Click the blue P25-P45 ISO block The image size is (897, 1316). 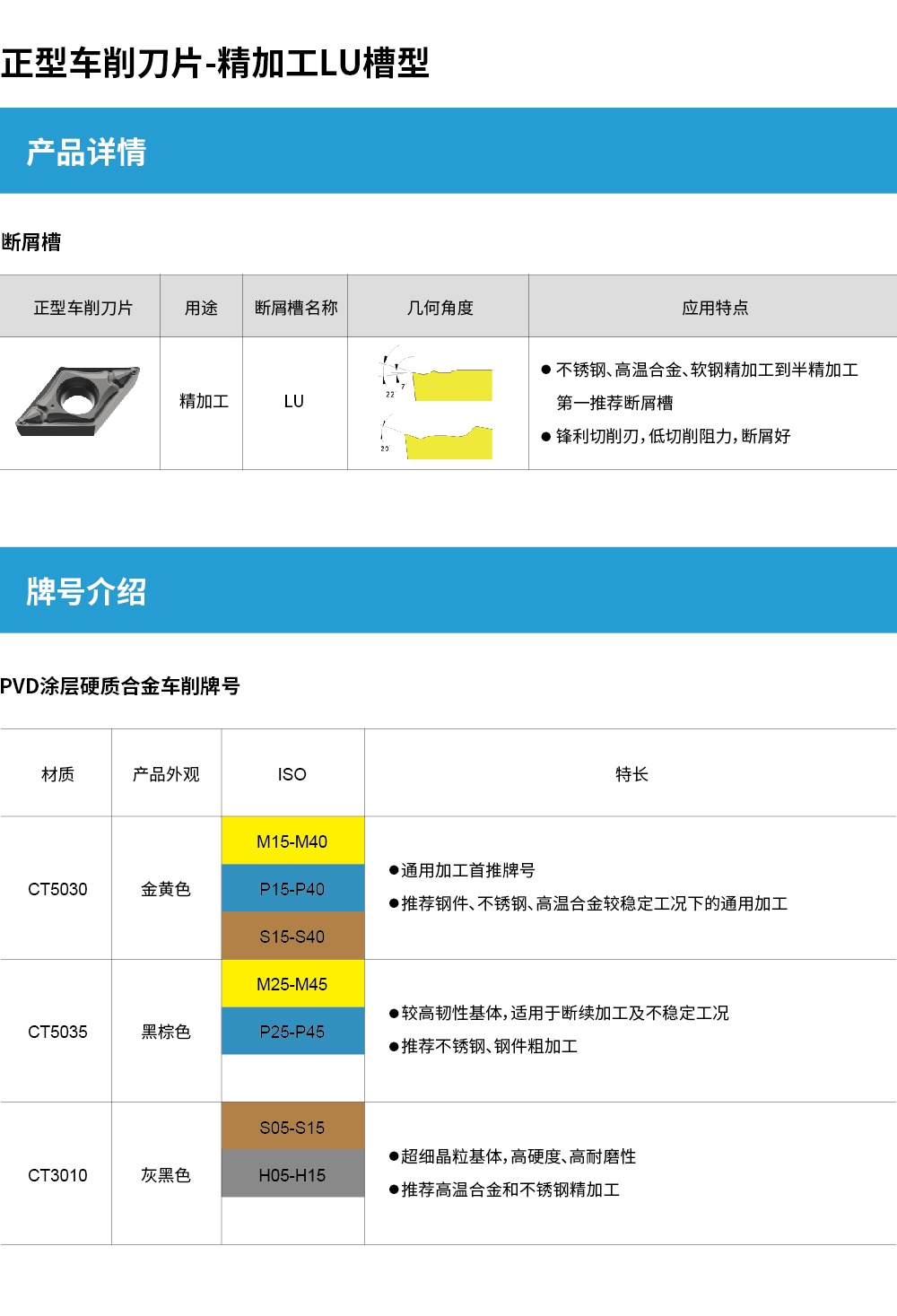pyautogui.click(x=292, y=1031)
